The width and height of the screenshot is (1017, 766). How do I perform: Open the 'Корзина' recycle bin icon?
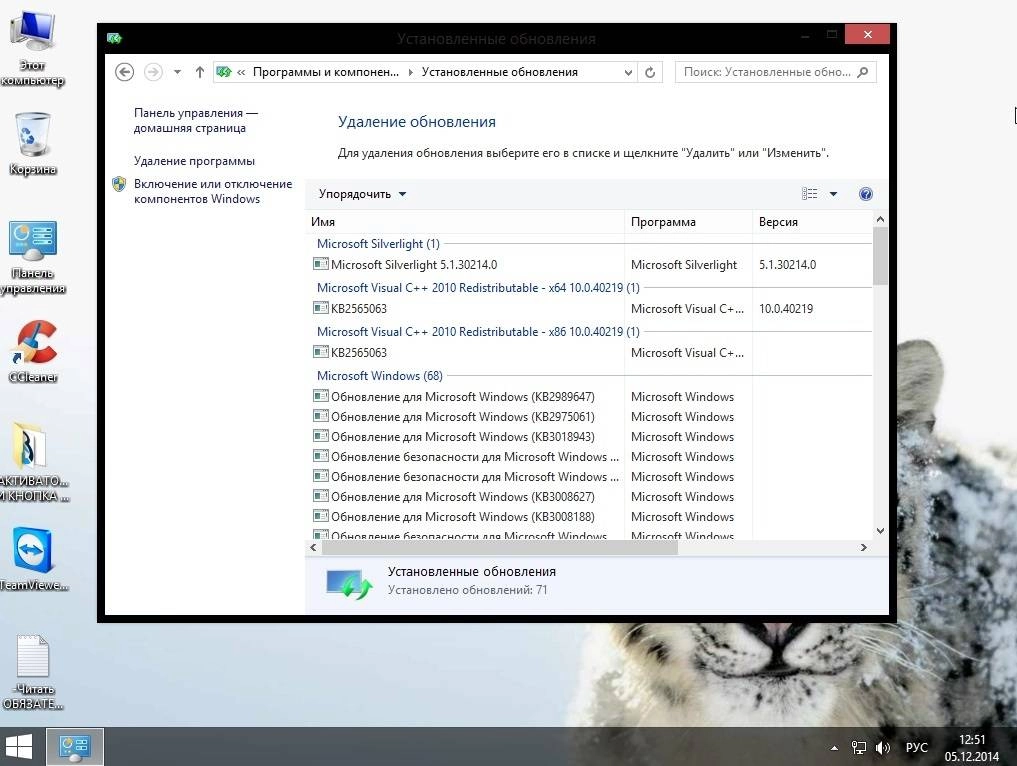[32, 144]
